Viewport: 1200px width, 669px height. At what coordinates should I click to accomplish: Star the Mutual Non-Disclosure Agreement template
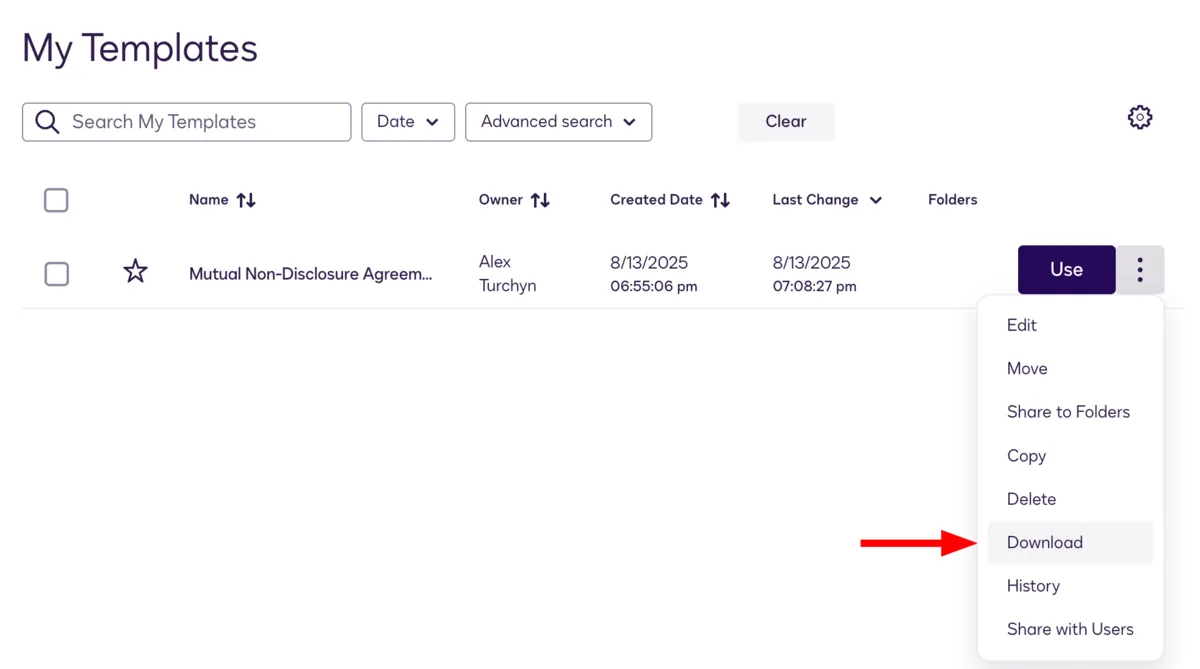point(135,271)
